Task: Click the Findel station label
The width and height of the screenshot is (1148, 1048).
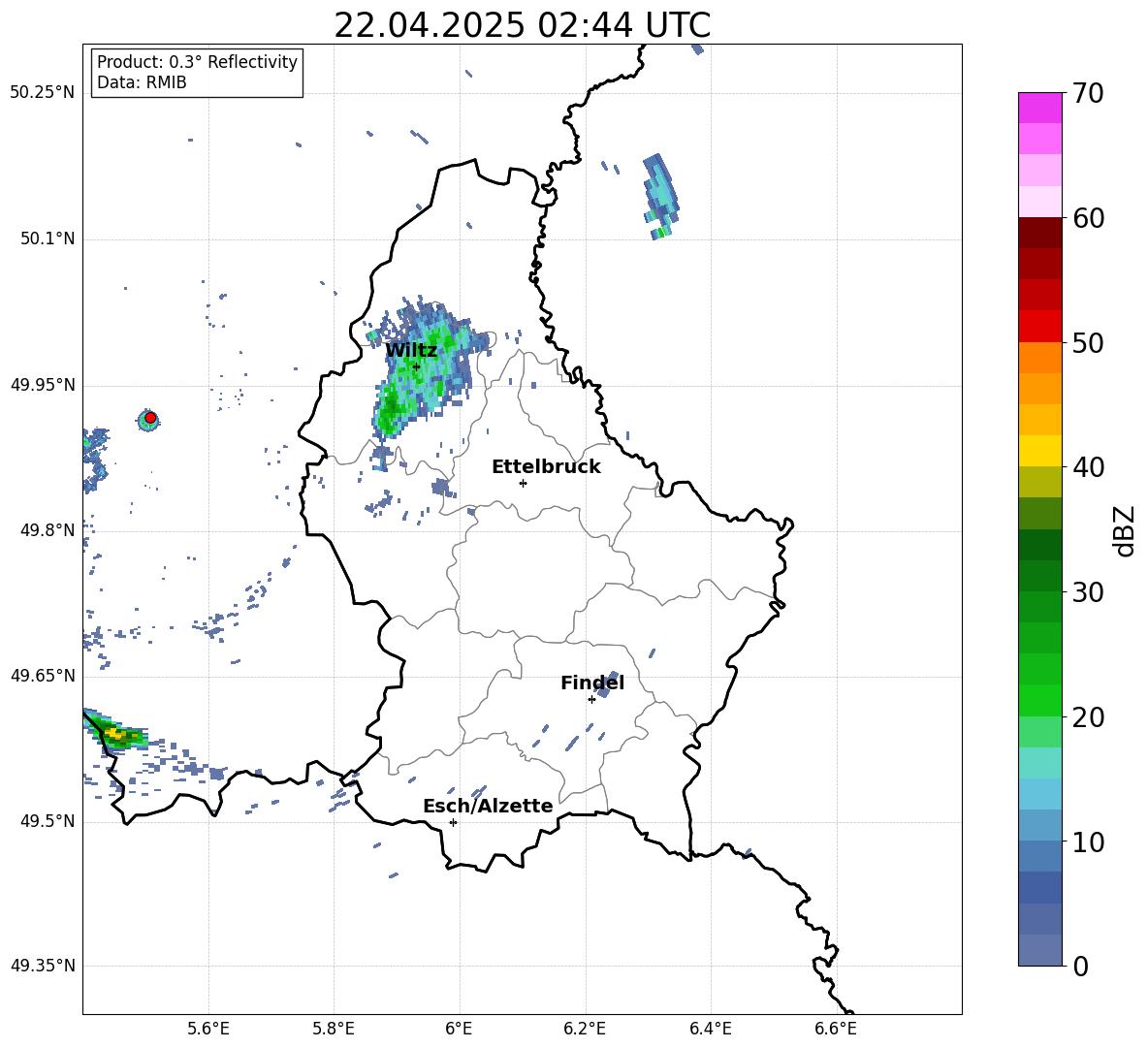Action: pyautogui.click(x=592, y=683)
